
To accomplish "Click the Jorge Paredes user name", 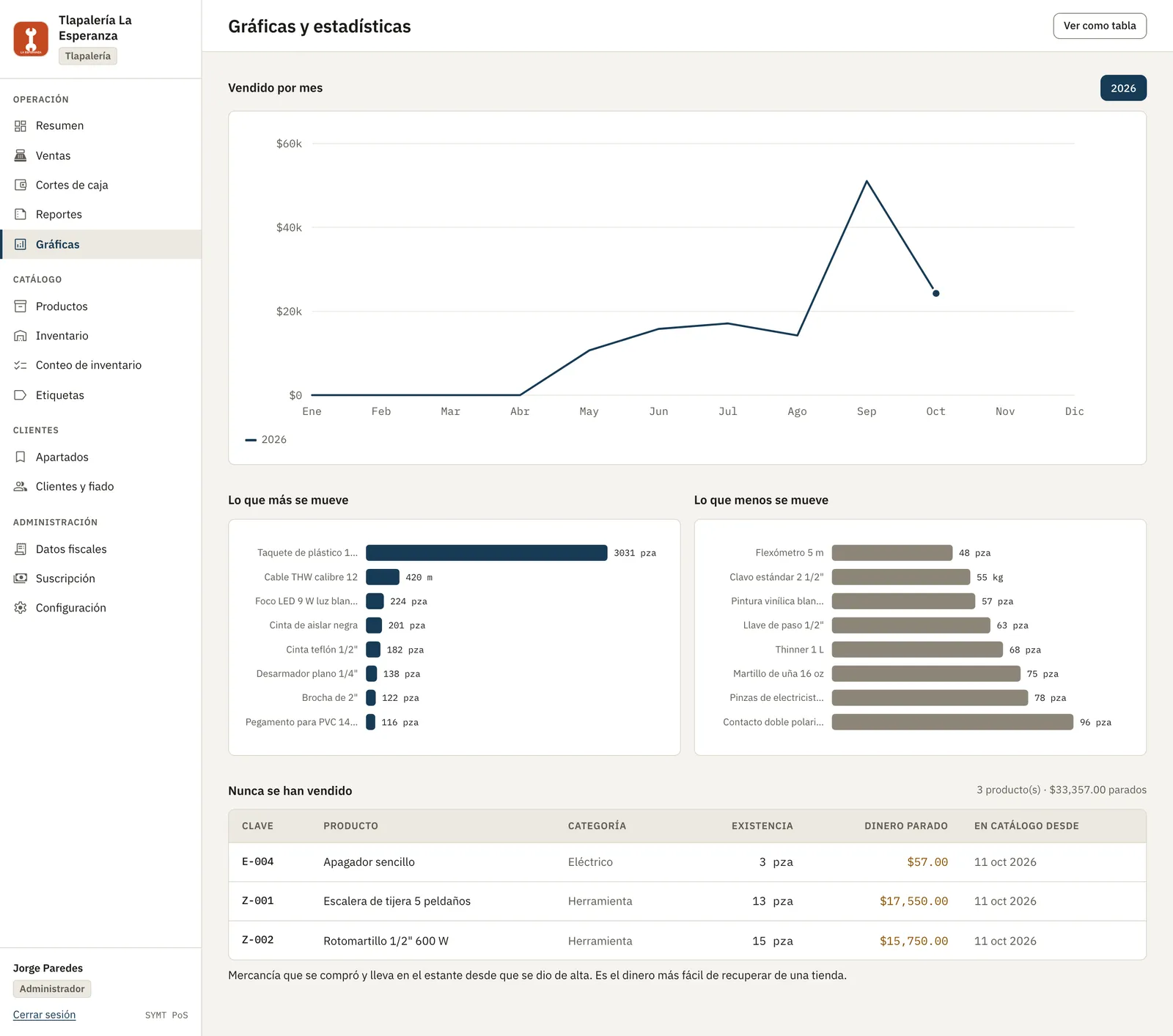I will click(48, 968).
